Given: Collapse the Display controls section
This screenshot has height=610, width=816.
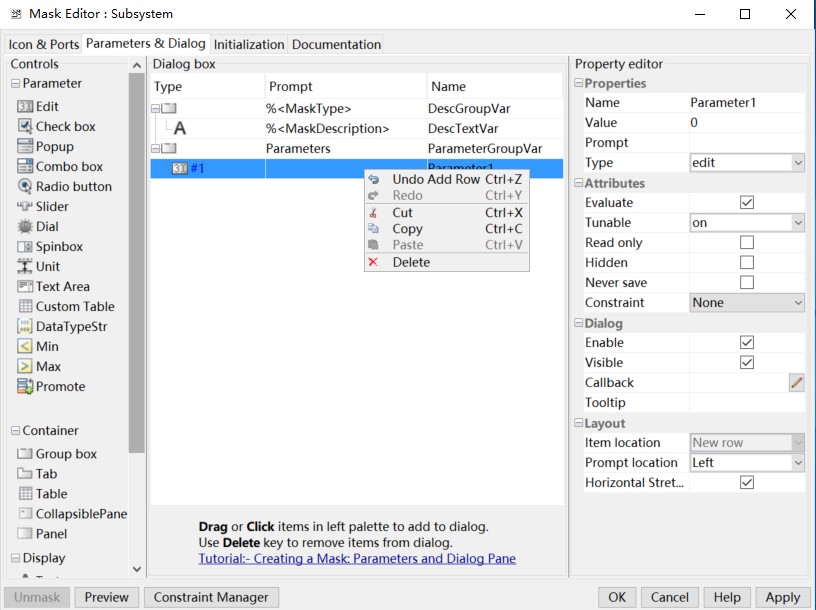Looking at the screenshot, I should (16, 558).
